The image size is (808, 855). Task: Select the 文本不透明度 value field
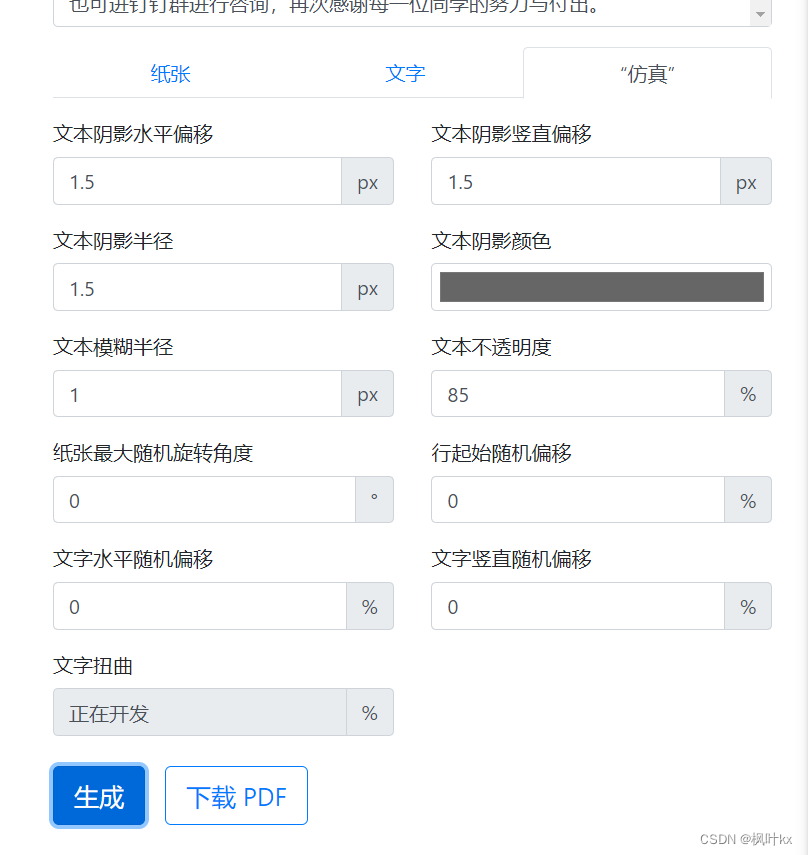click(x=574, y=394)
